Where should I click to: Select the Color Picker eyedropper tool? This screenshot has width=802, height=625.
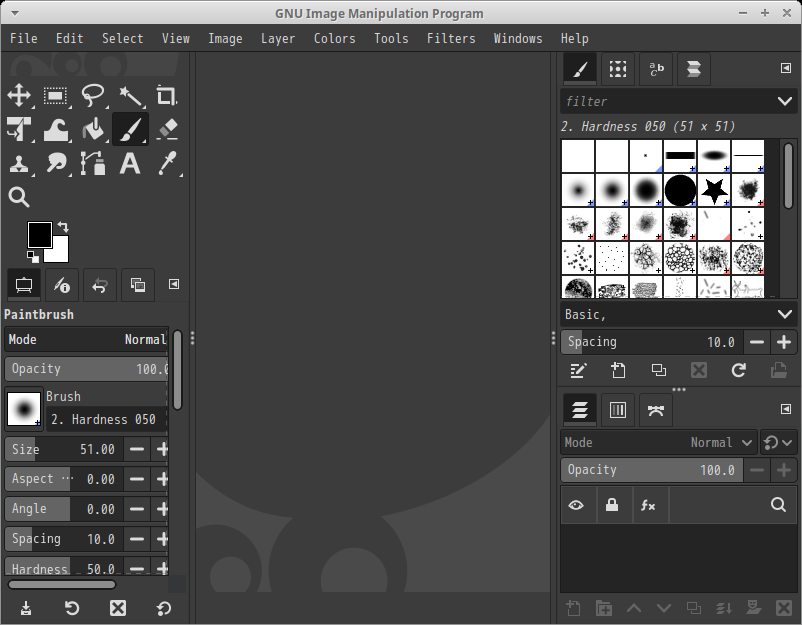pos(167,163)
